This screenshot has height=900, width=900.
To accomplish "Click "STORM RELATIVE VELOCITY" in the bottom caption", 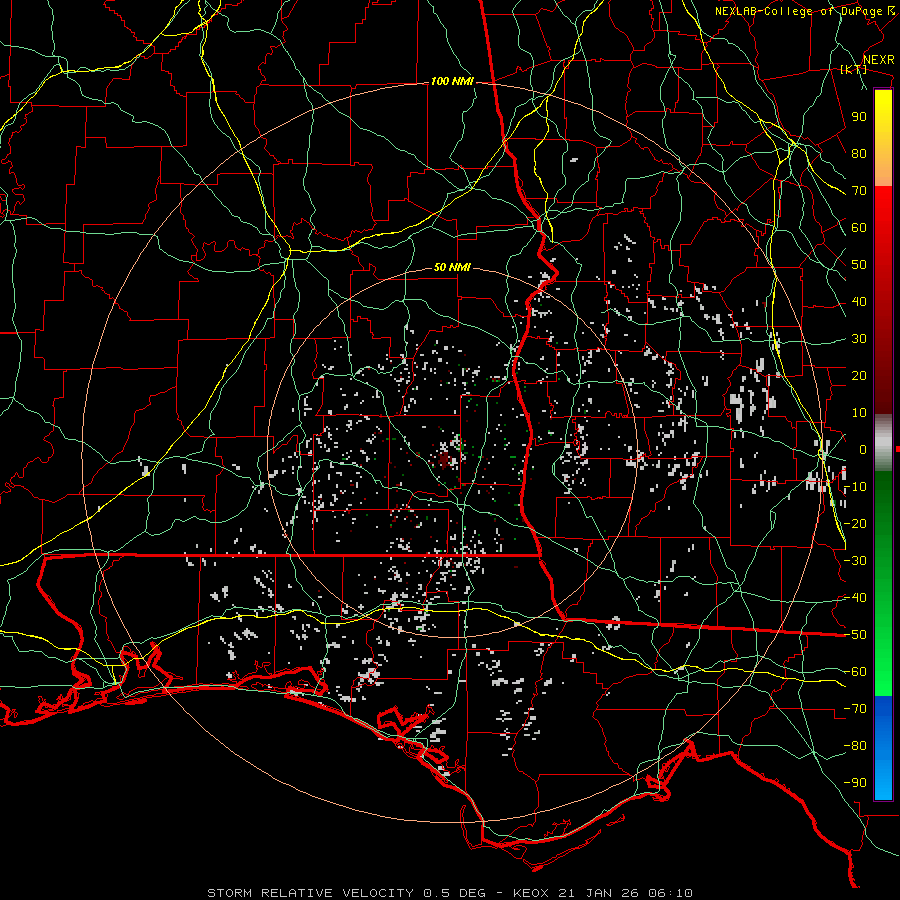I will 310,893.
